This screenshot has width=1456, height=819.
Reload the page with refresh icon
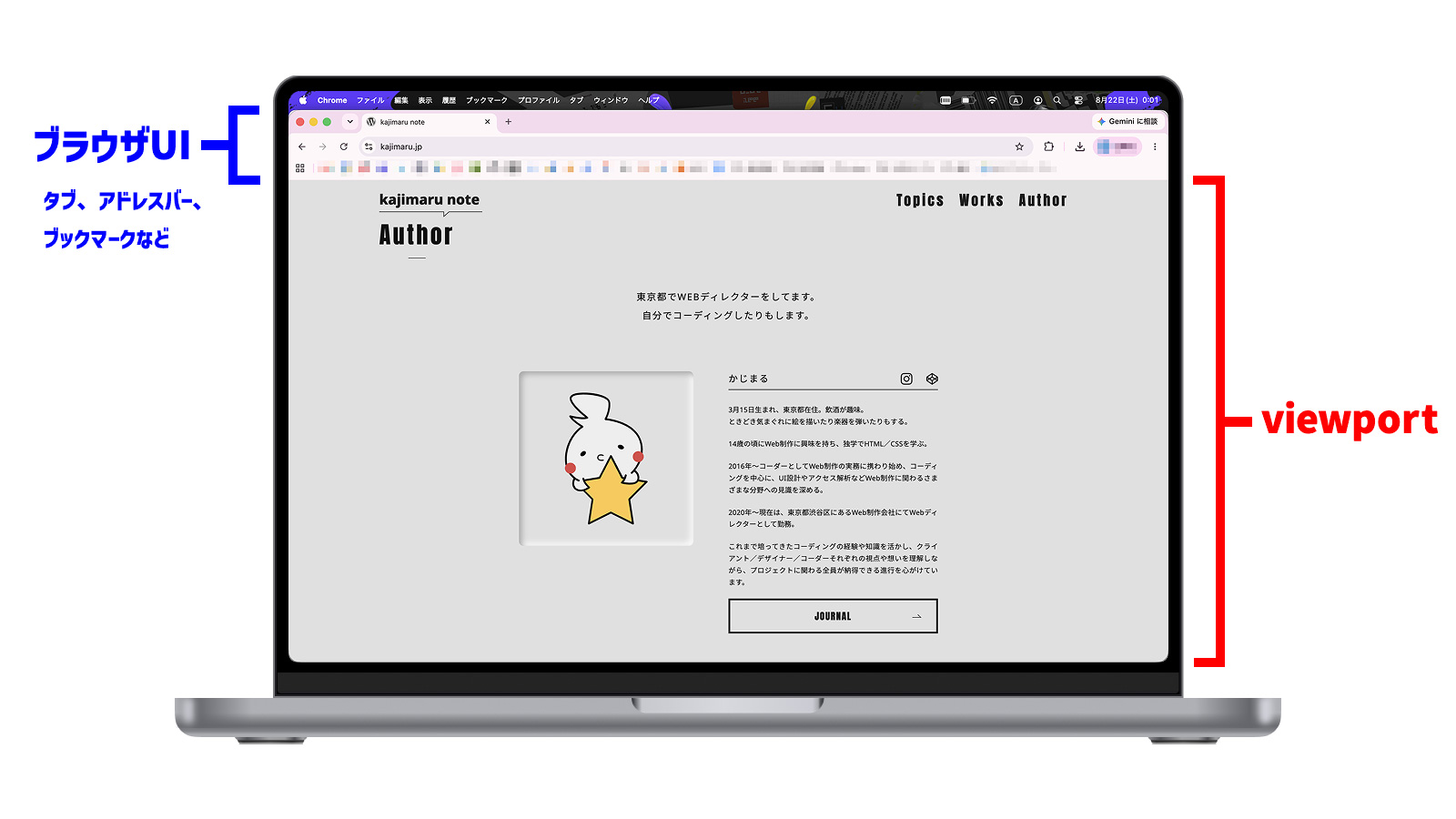[x=344, y=147]
